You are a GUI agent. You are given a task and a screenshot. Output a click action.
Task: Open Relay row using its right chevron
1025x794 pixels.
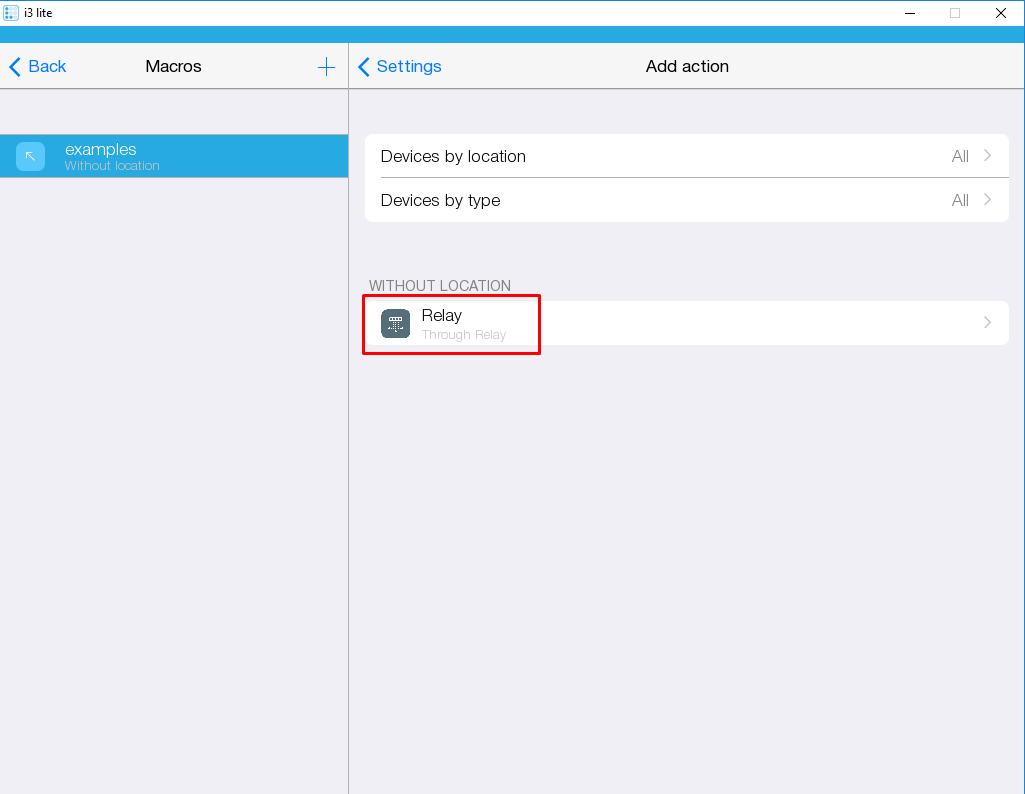987,323
